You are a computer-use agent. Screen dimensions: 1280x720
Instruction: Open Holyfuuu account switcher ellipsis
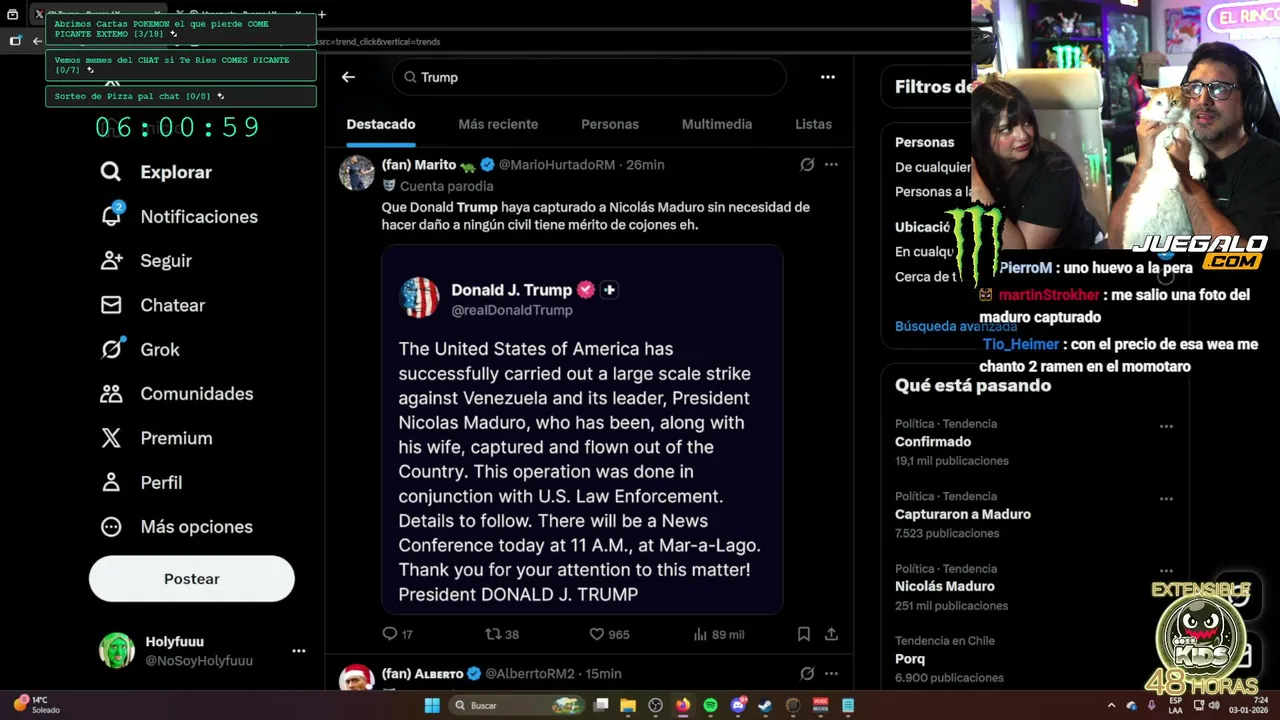pos(298,651)
